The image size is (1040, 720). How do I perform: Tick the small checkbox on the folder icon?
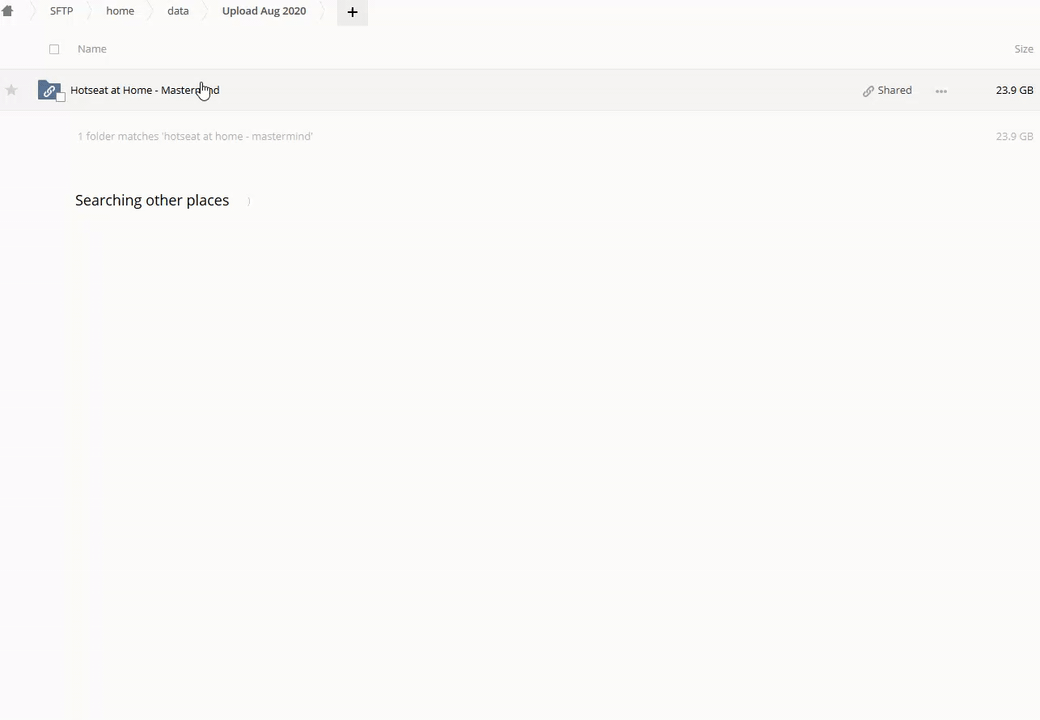[60, 97]
